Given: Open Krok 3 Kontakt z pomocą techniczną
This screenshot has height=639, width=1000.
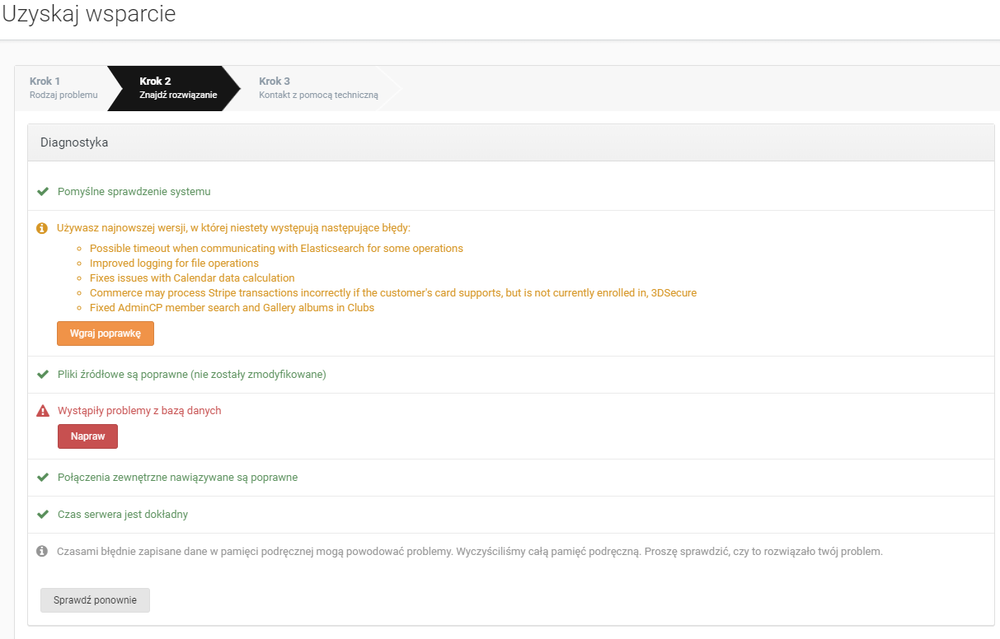Looking at the screenshot, I should pos(317,88).
